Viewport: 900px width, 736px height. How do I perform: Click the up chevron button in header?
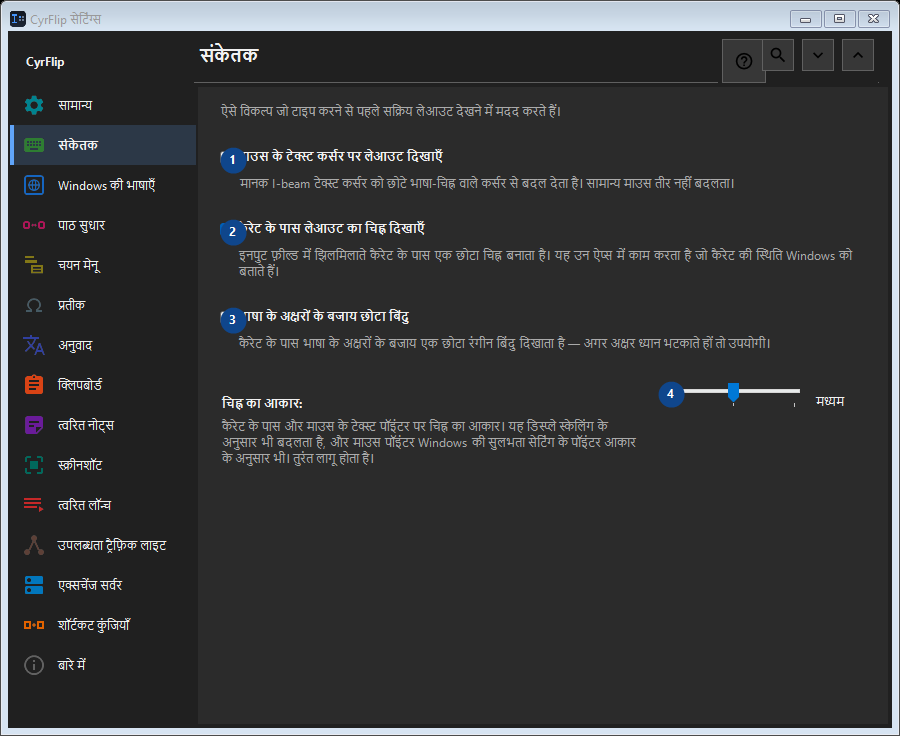[858, 55]
